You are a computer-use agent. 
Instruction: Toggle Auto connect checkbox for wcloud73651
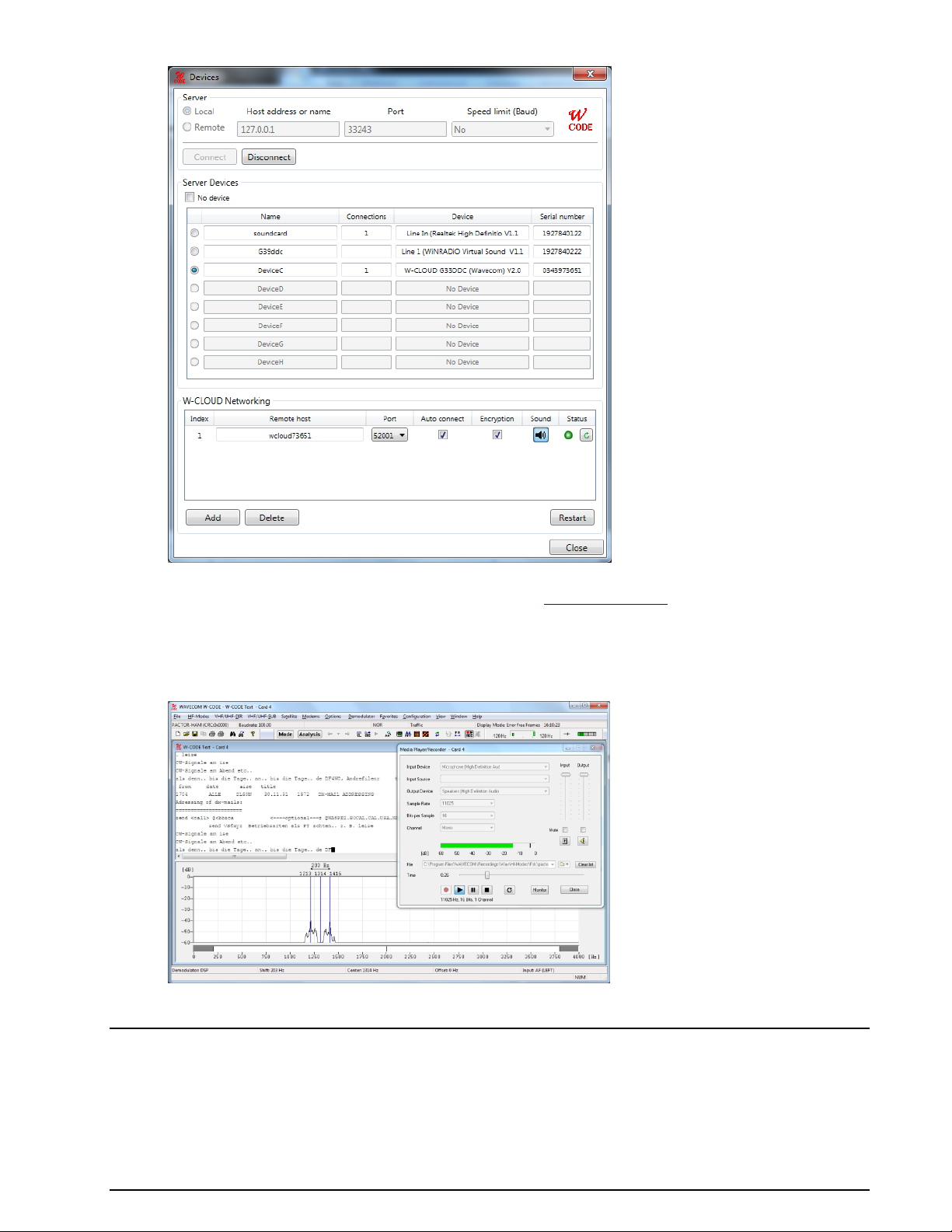[x=443, y=435]
